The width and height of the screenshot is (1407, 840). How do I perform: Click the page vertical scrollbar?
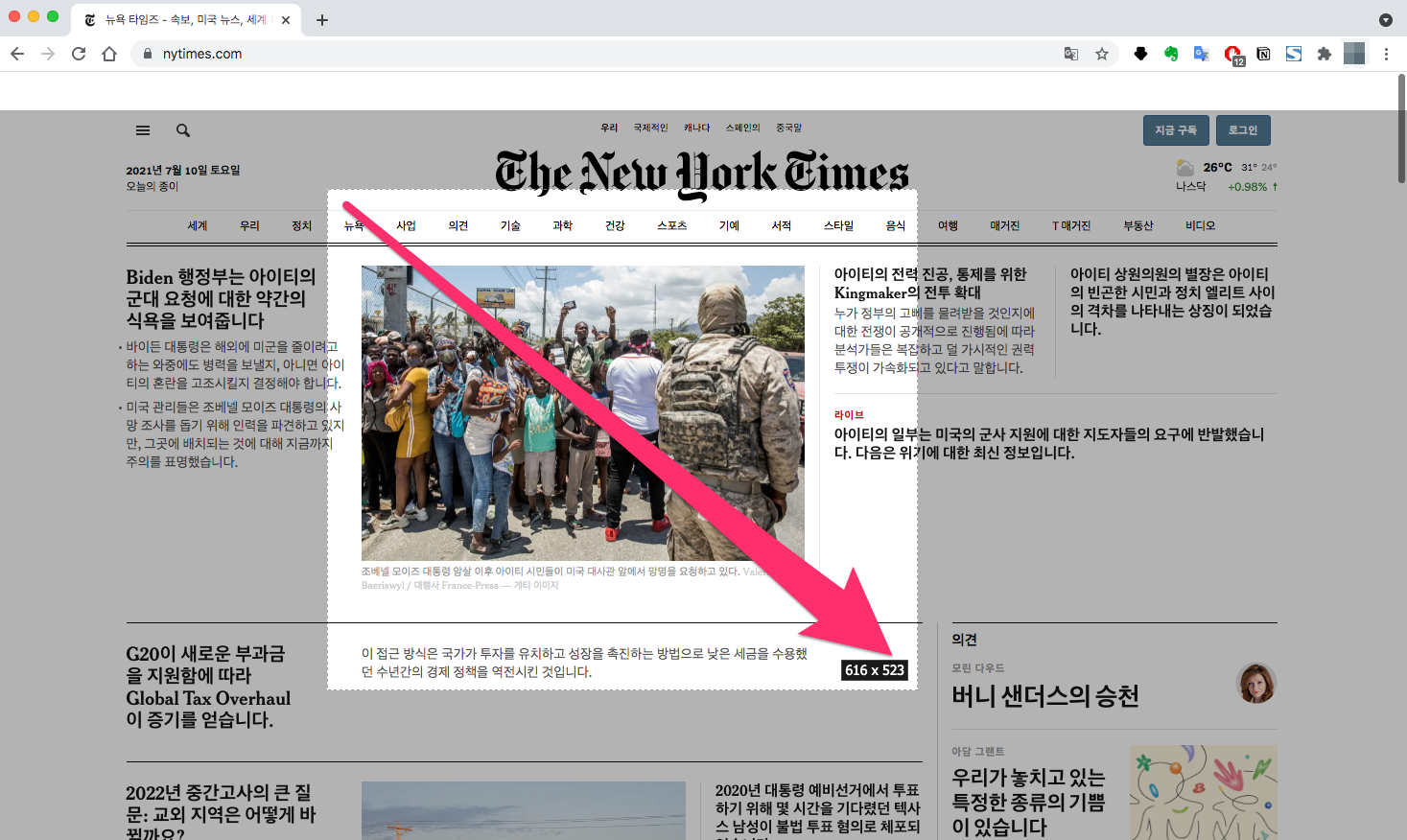click(x=1401, y=128)
